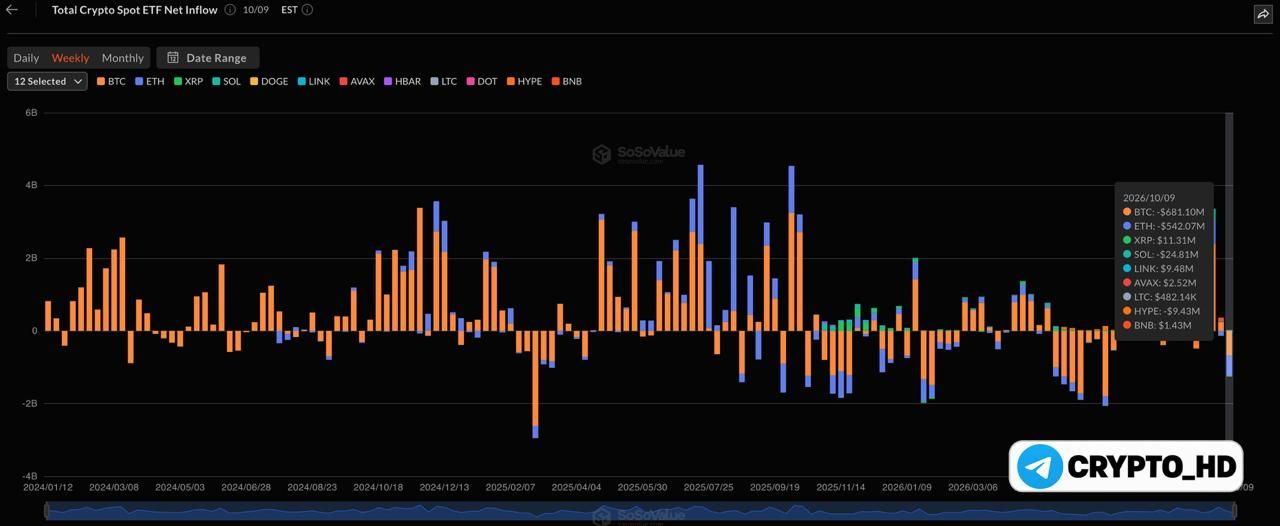
Task: Toggle the BTC series in the legend
Action: 110,81
